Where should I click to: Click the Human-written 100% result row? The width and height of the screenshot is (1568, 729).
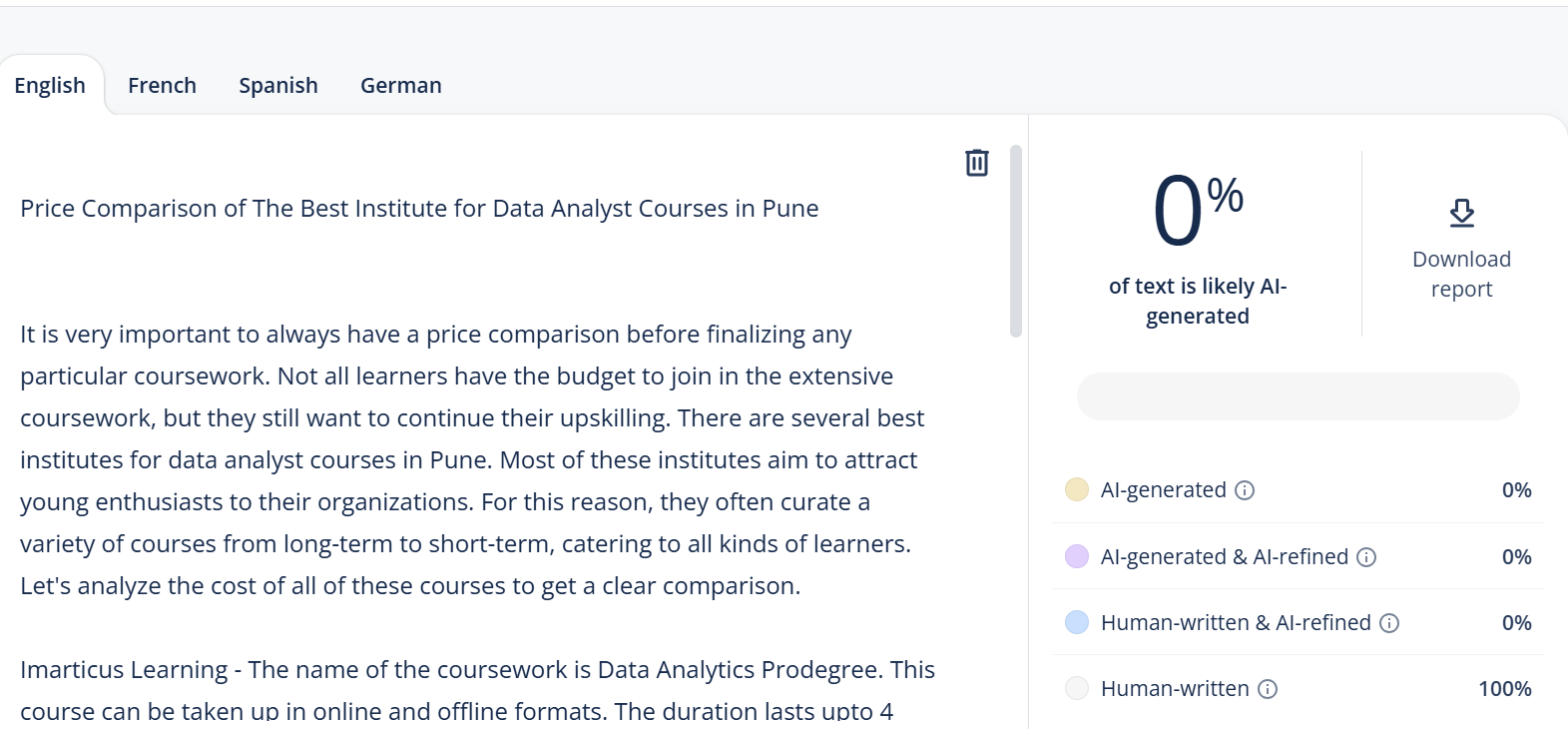1299,689
